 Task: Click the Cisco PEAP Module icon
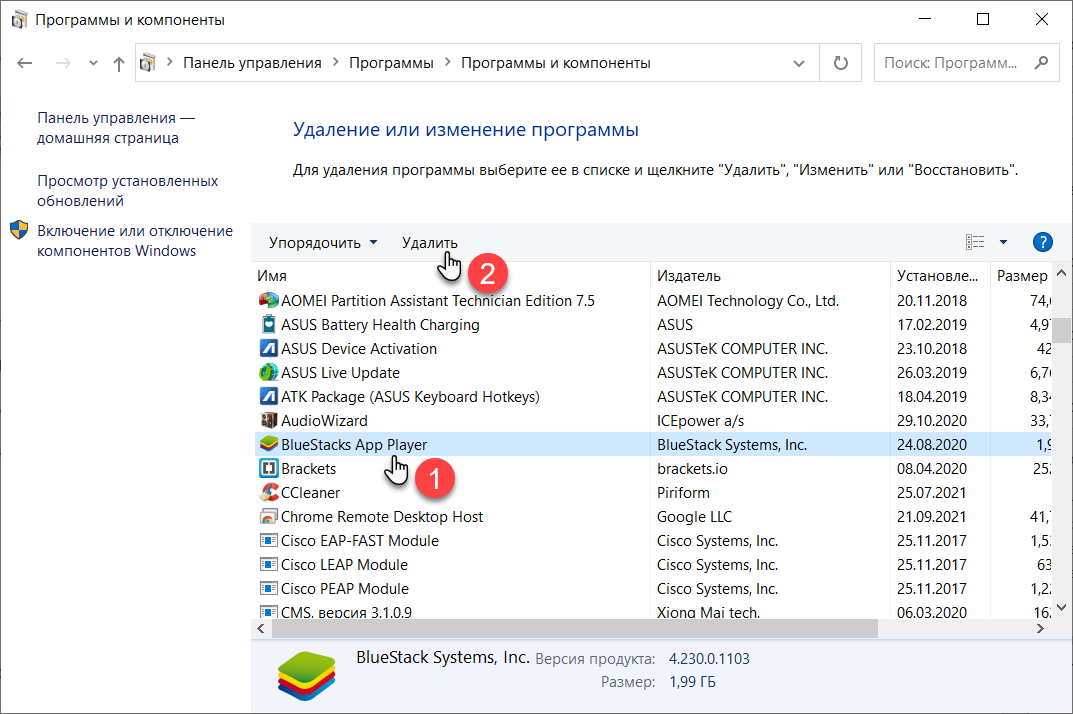coord(268,588)
